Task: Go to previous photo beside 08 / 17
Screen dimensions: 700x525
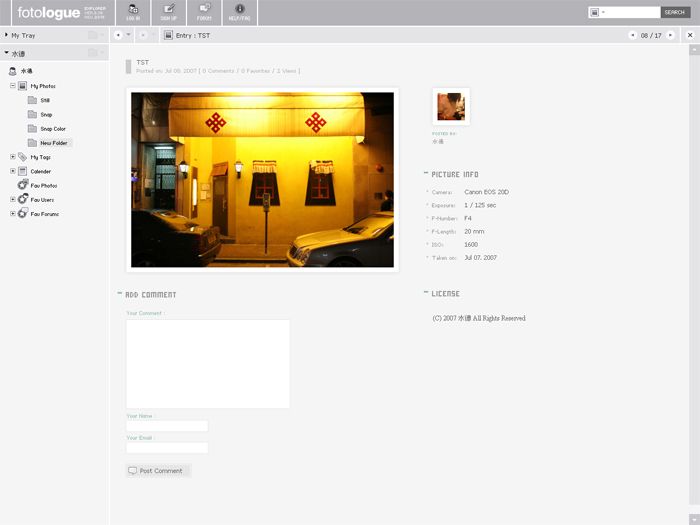Action: (632, 35)
